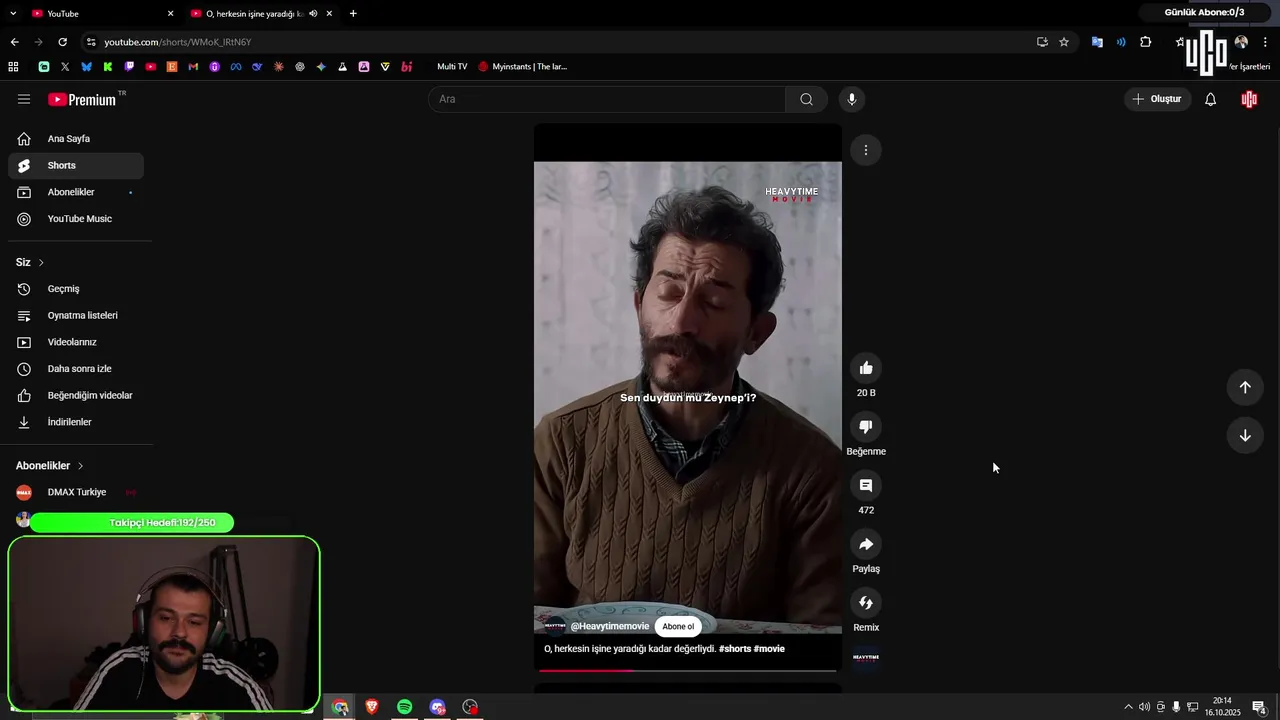Open Google Translate extension icon

click(1097, 42)
